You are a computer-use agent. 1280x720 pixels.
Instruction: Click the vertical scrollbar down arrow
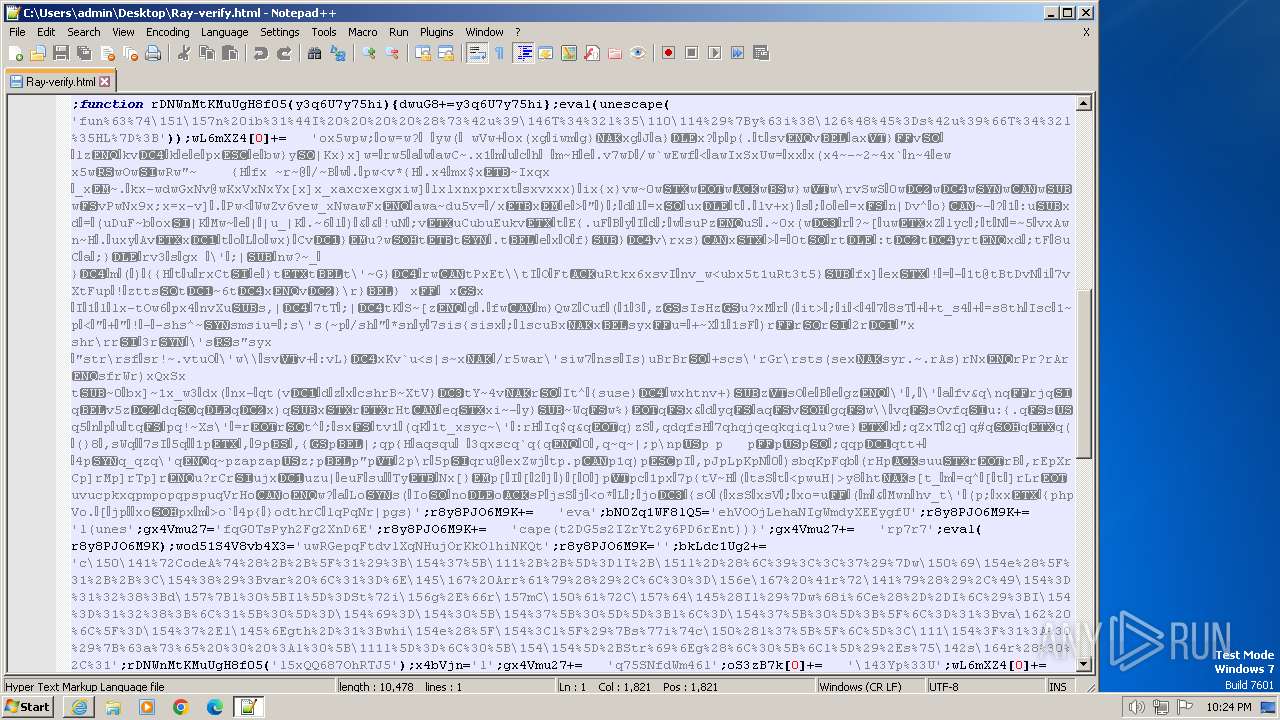1084,665
